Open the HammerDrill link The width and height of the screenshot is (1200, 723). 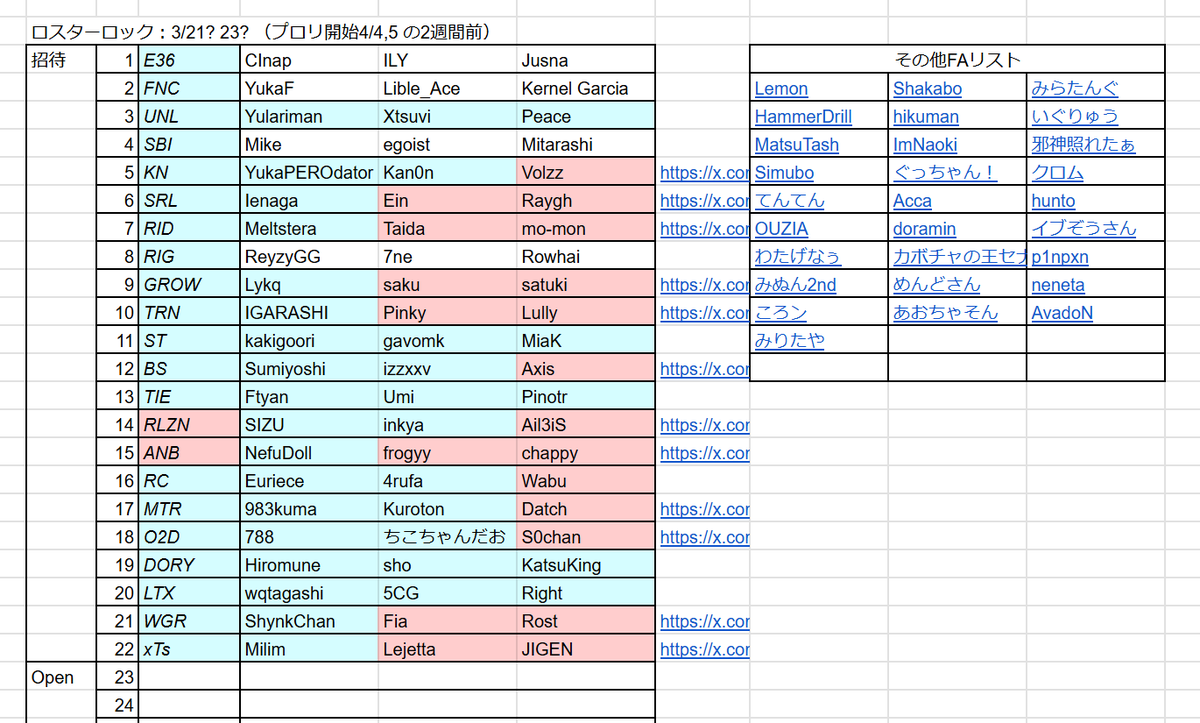[x=803, y=116]
